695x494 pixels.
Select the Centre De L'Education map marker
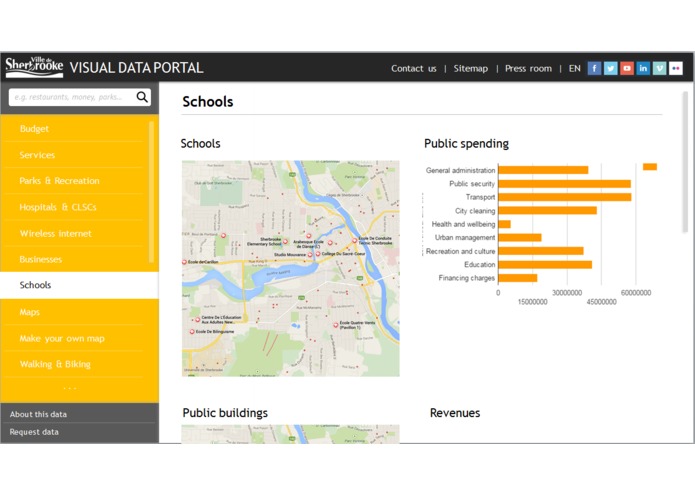pos(198,319)
